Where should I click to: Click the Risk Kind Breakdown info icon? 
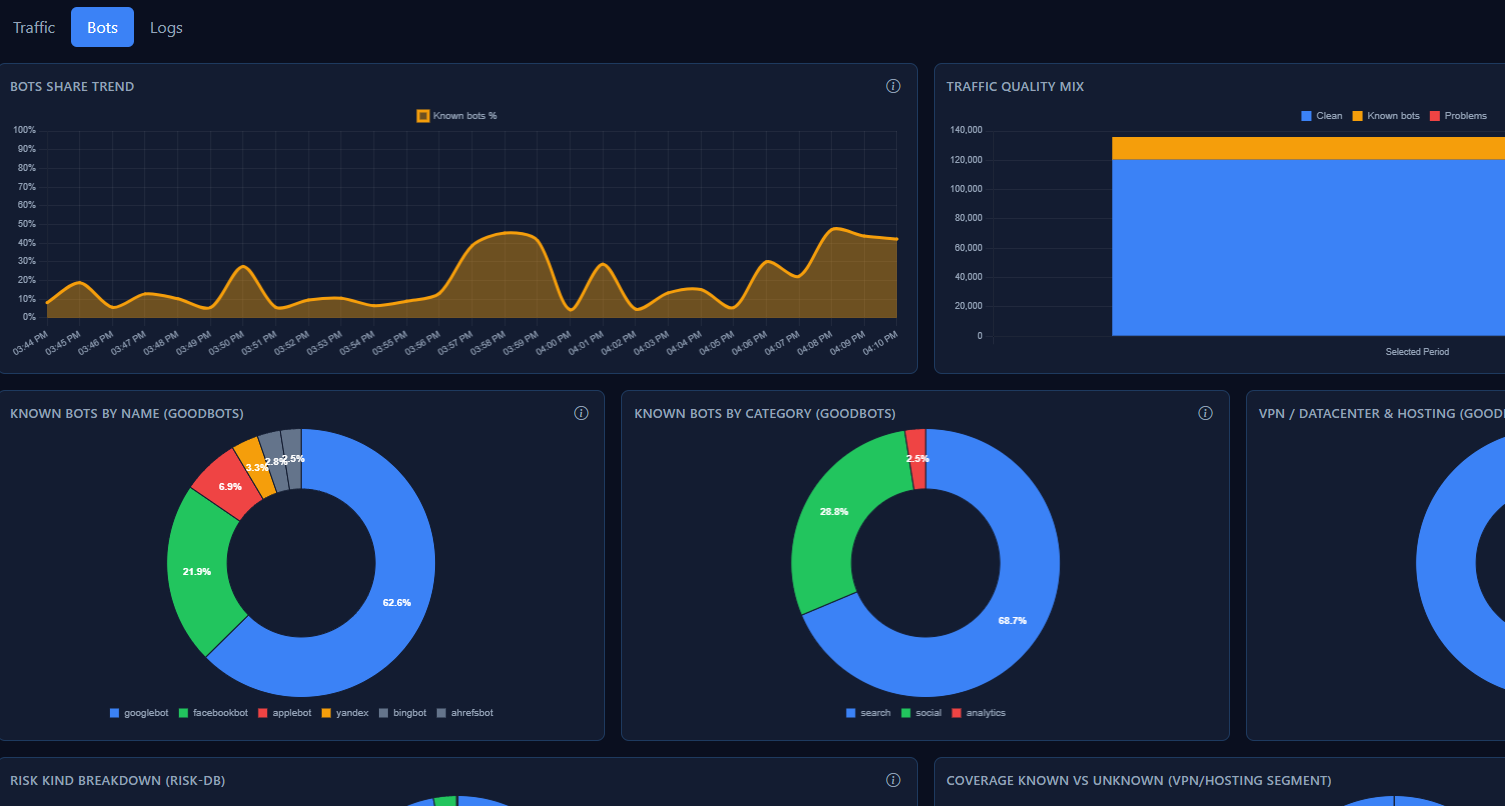click(893, 780)
